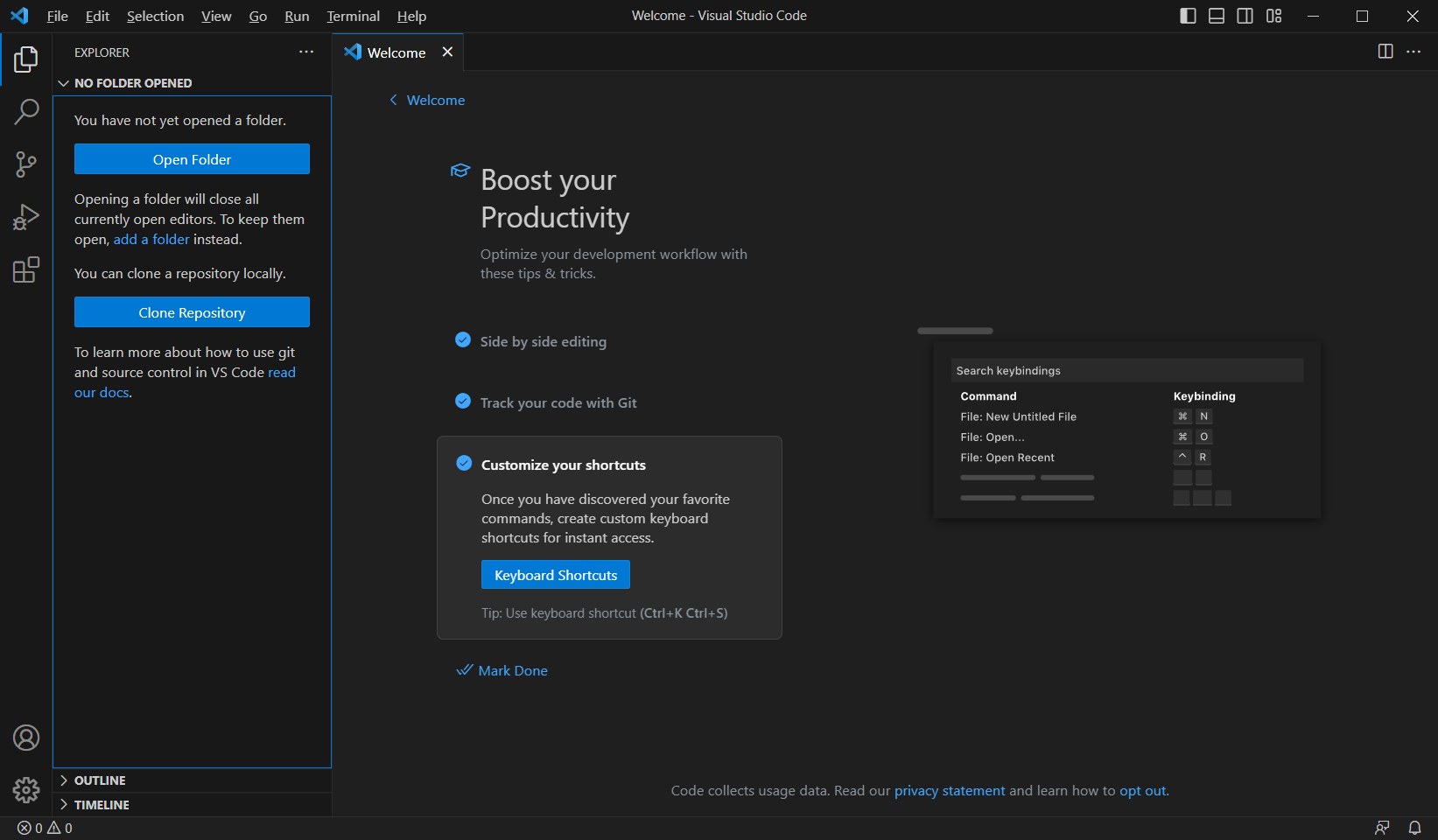Open the File menu
Image resolution: width=1438 pixels, height=840 pixels.
coord(58,16)
